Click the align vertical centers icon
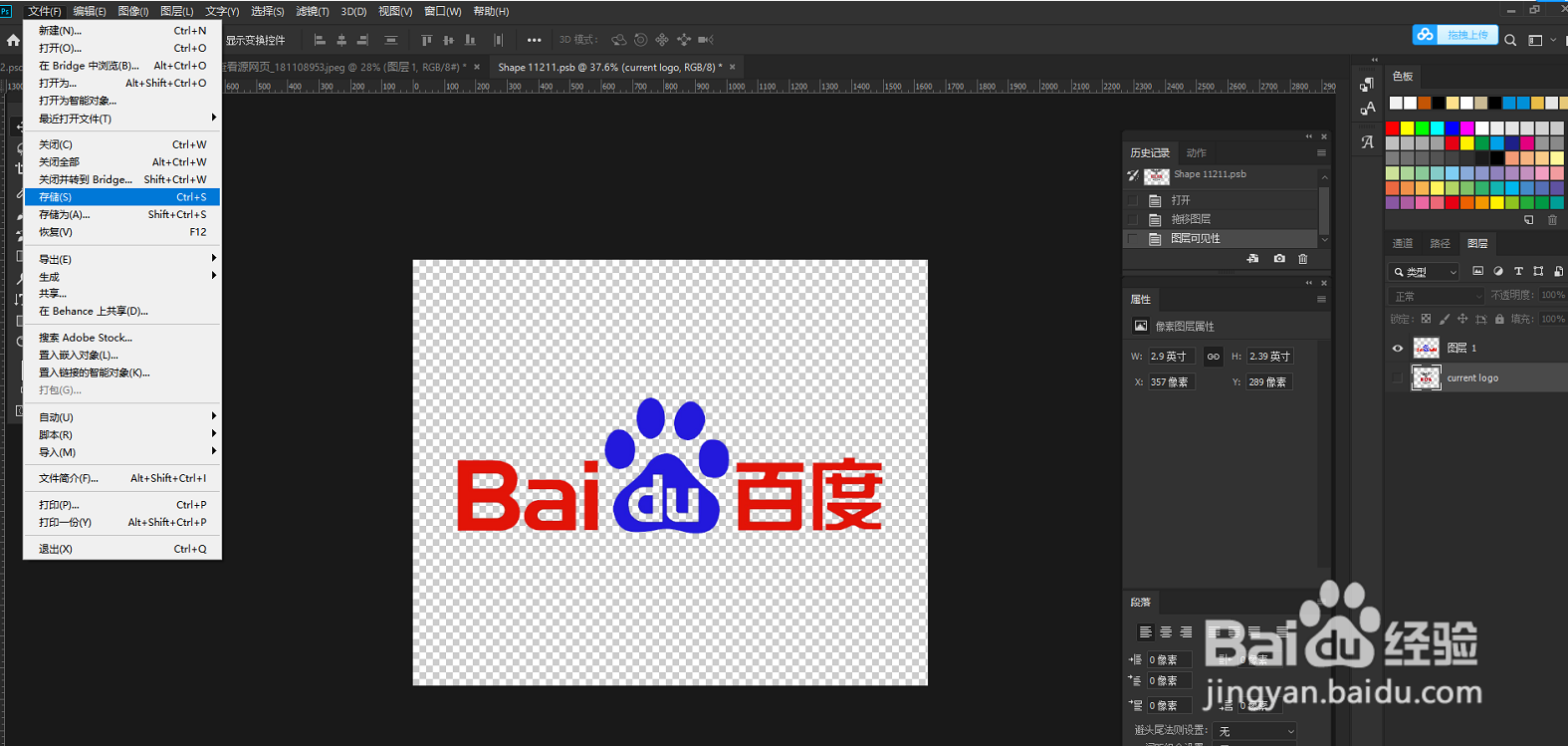1568x746 pixels. 448,40
